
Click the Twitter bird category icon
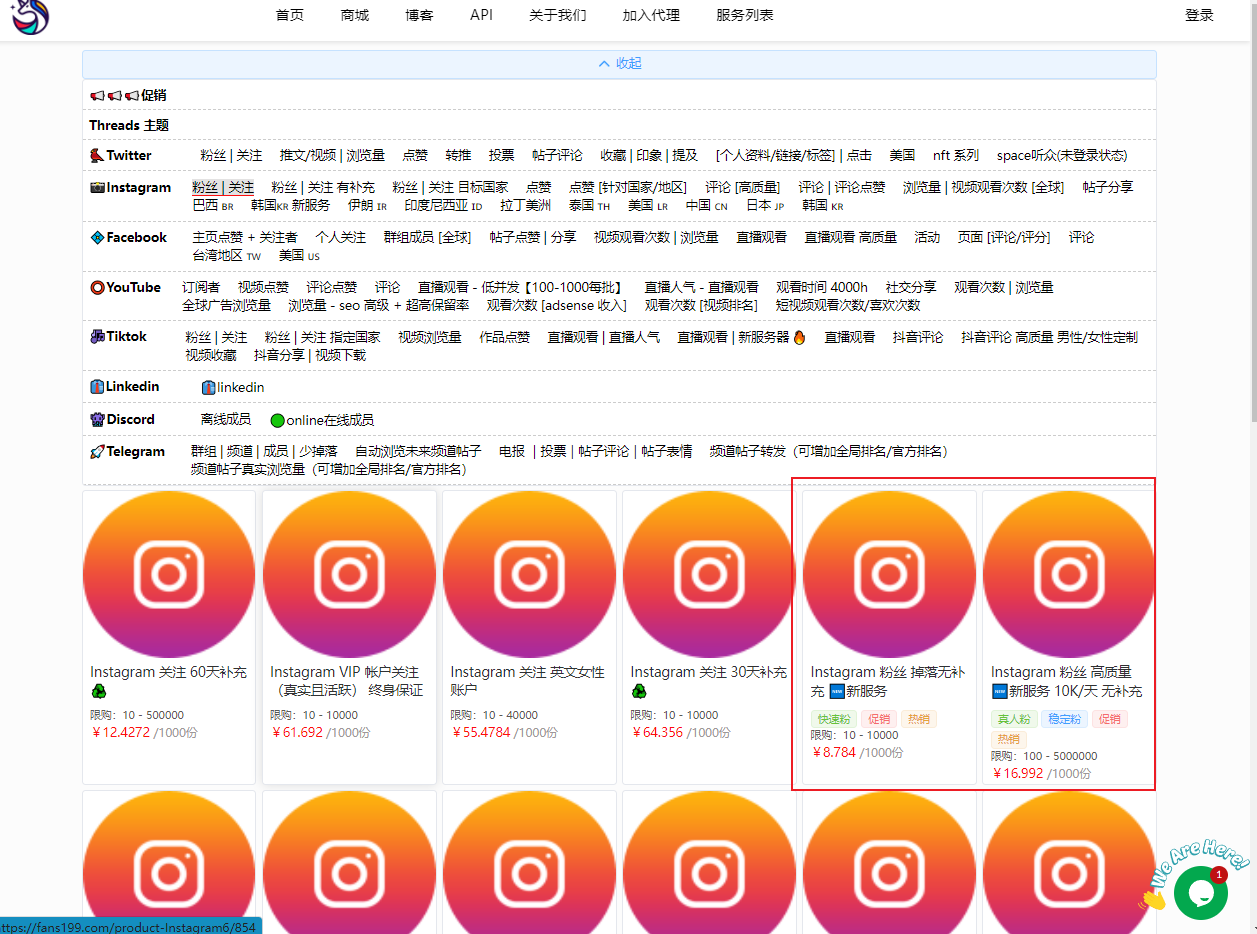97,156
